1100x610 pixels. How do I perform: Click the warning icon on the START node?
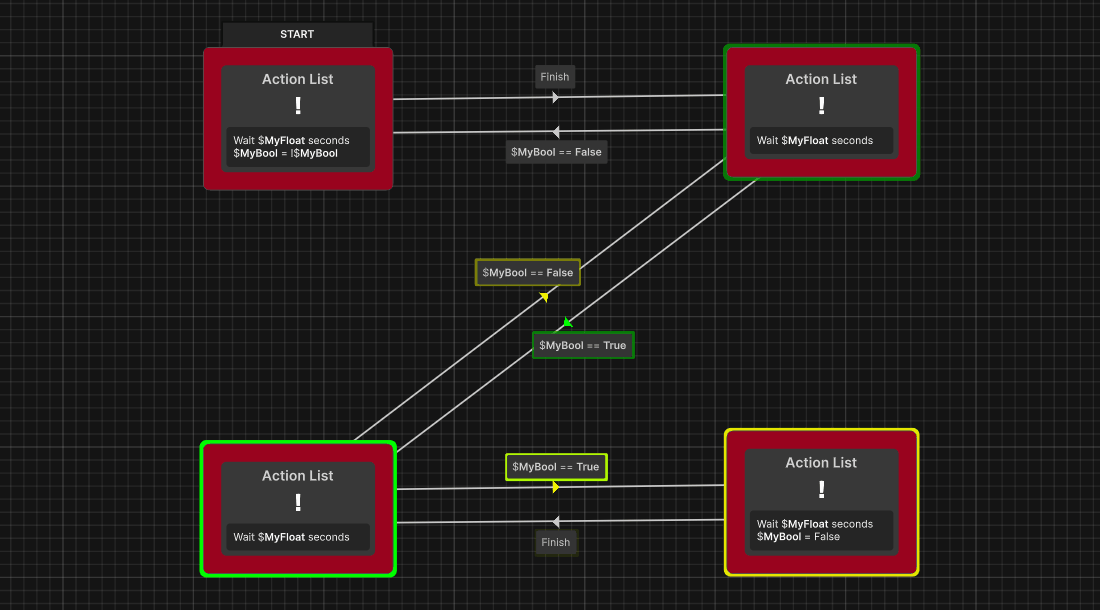click(x=297, y=104)
